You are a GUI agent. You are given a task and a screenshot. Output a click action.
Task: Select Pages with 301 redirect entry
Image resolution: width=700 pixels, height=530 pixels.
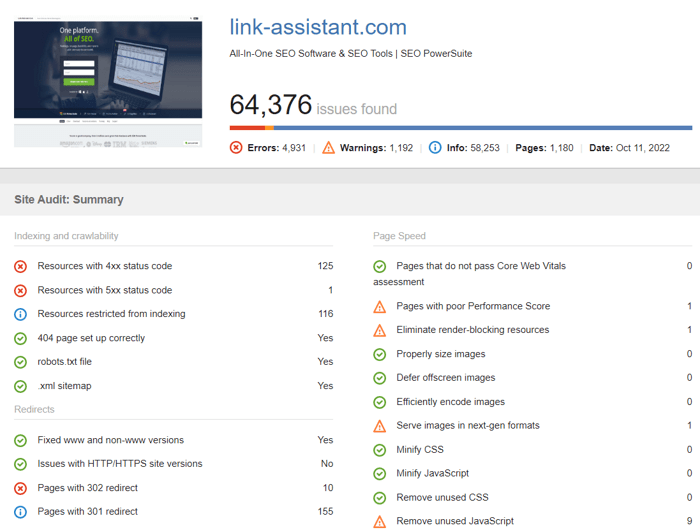click(x=87, y=512)
